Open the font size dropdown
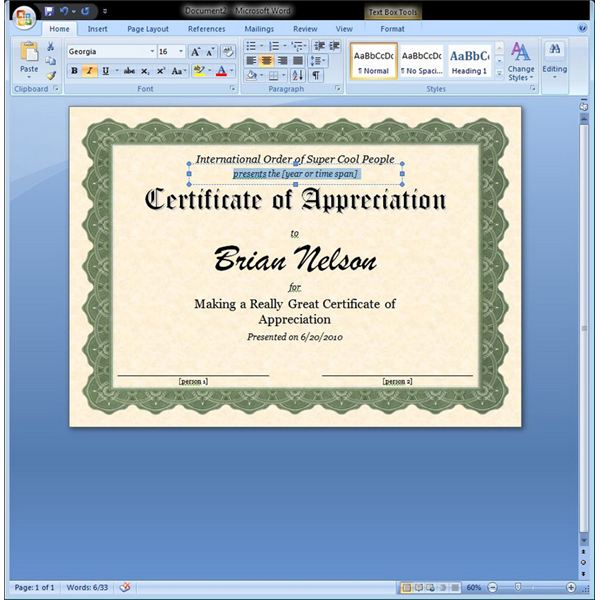600x600 pixels. click(181, 51)
